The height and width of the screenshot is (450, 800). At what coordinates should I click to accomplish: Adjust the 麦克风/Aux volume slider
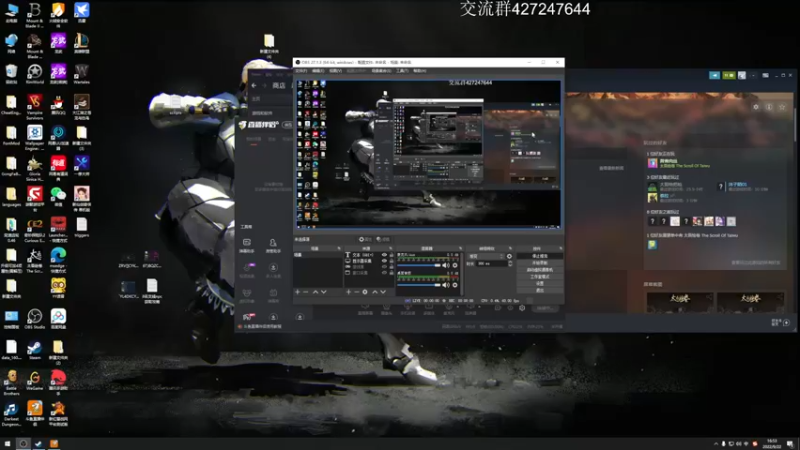click(x=419, y=265)
